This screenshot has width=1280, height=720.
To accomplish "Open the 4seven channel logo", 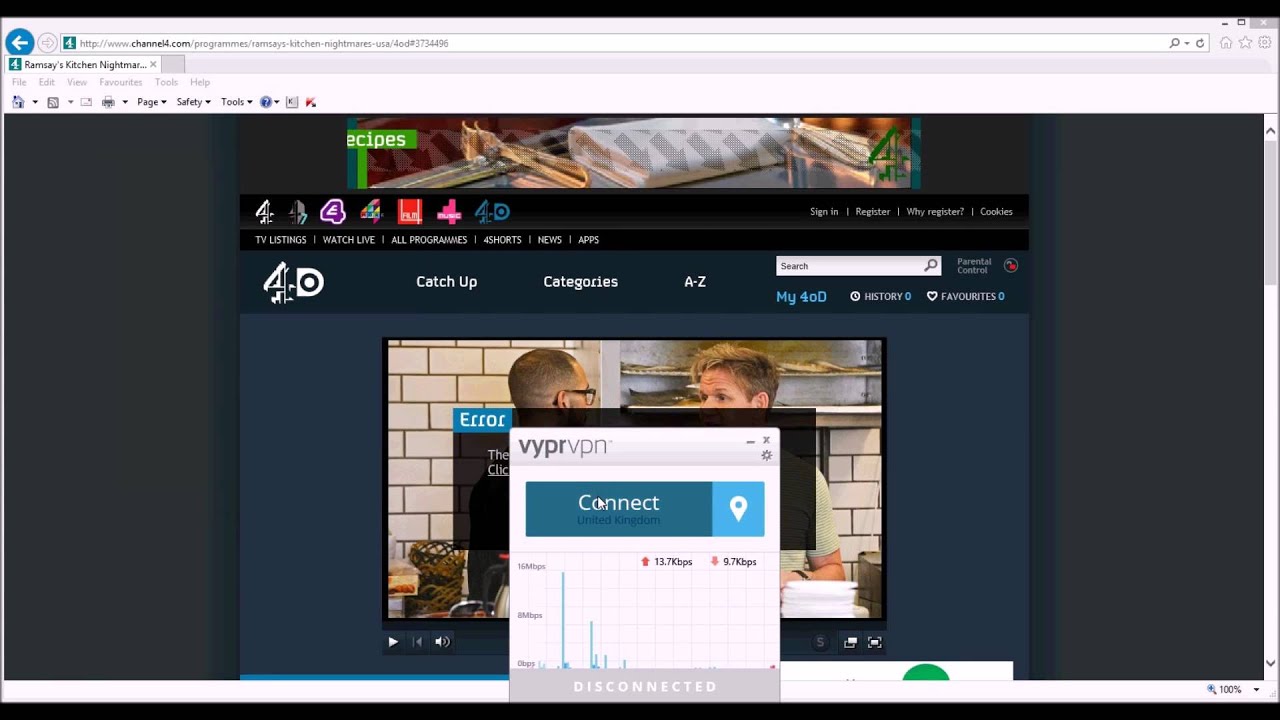I will tap(298, 211).
